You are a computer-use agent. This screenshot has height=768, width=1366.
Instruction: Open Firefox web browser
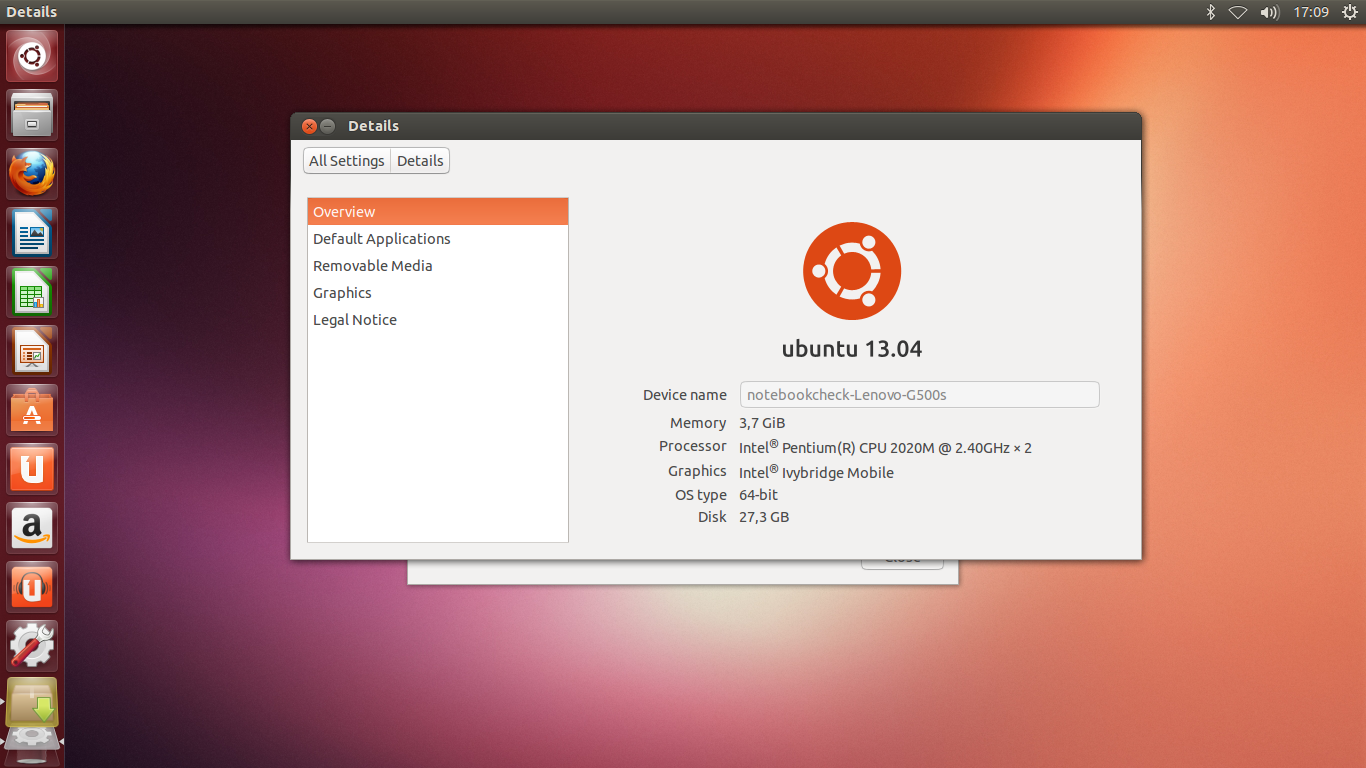(32, 174)
